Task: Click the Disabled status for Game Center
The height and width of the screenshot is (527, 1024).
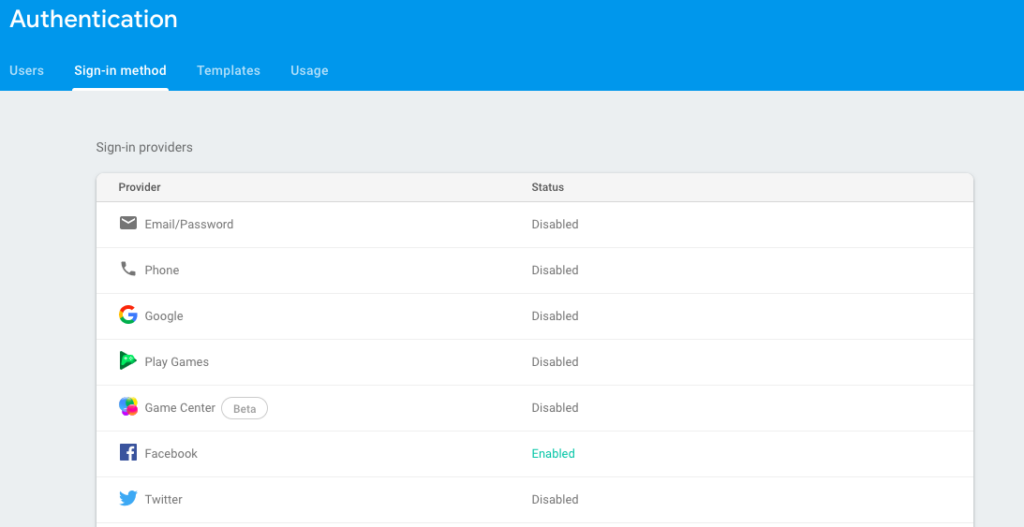Action: 555,407
